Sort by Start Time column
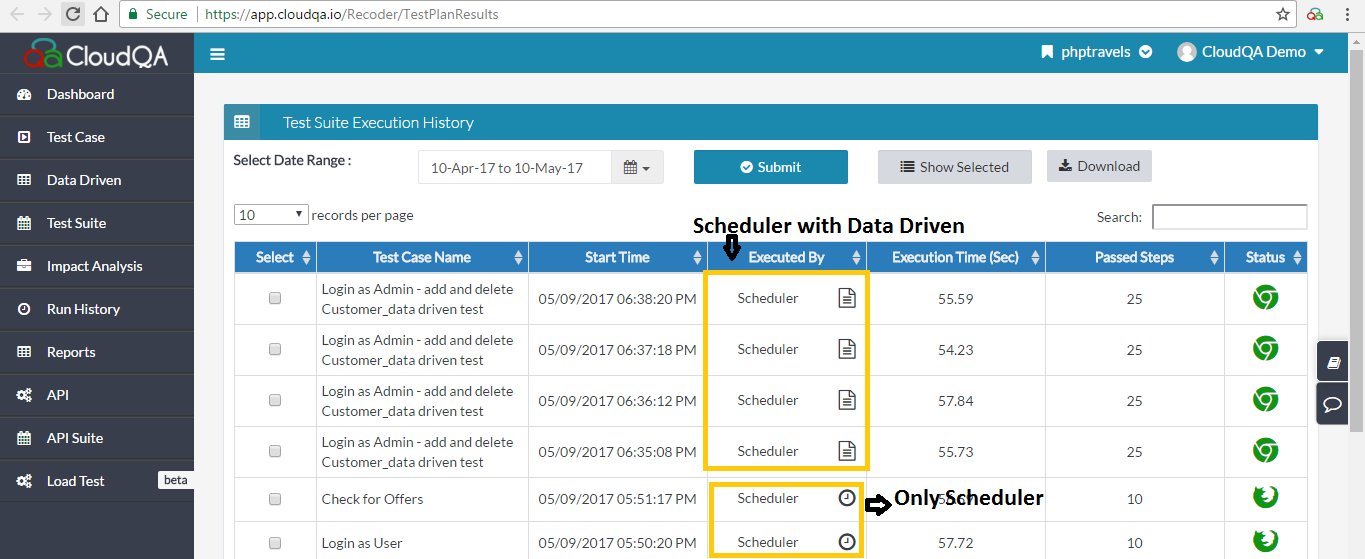The width and height of the screenshot is (1365, 559). tap(618, 257)
